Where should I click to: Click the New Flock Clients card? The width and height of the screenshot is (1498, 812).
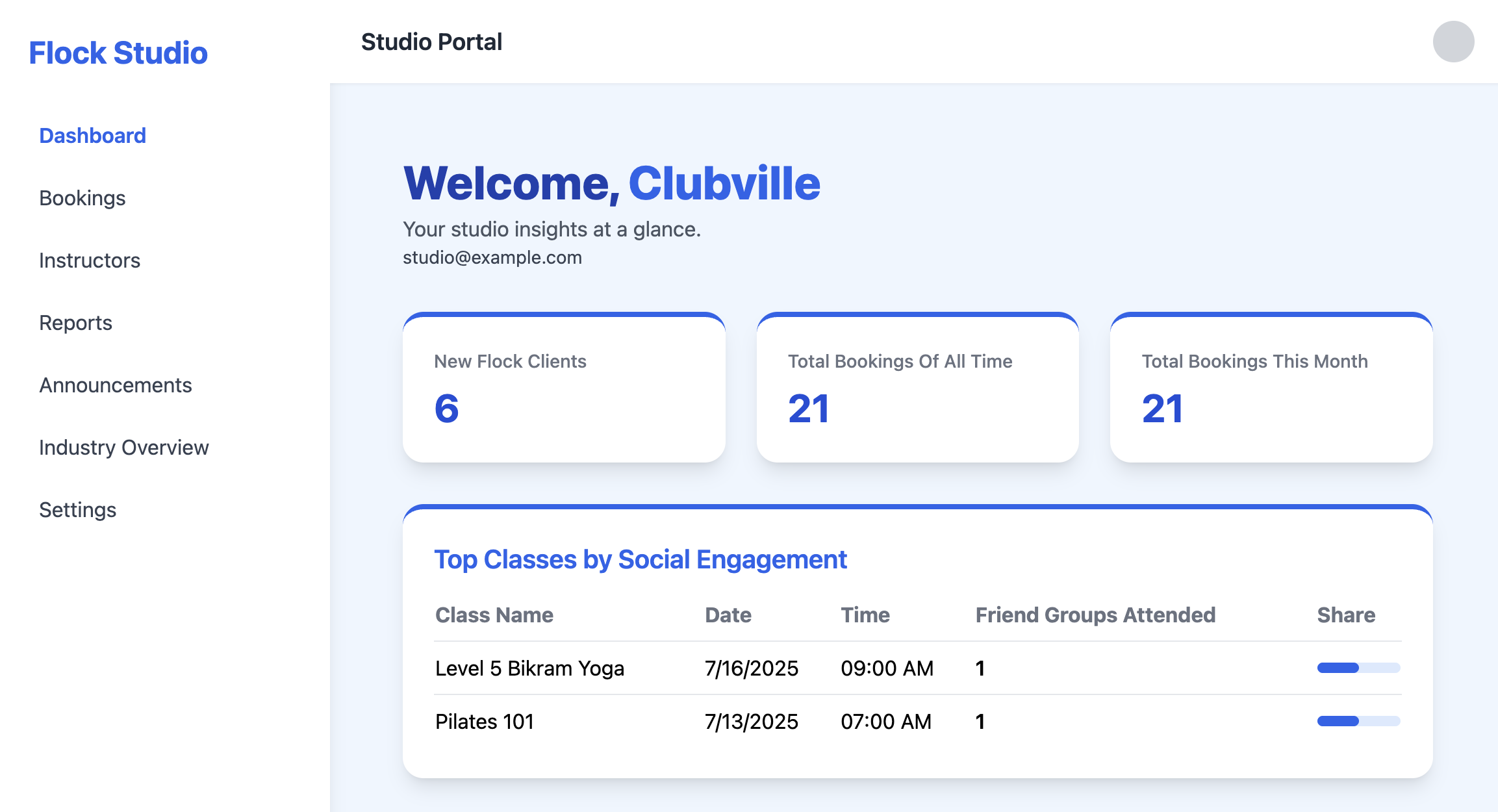tap(564, 388)
